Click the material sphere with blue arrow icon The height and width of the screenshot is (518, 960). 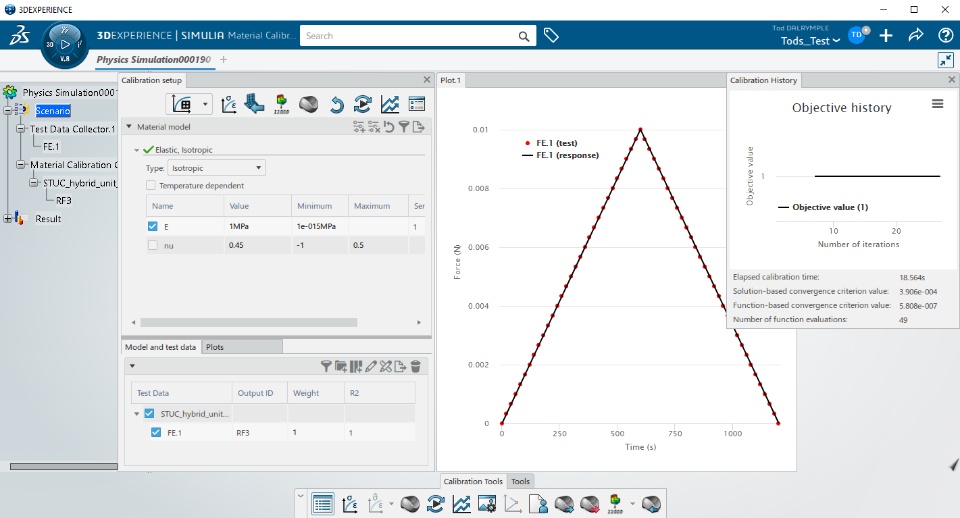564,504
